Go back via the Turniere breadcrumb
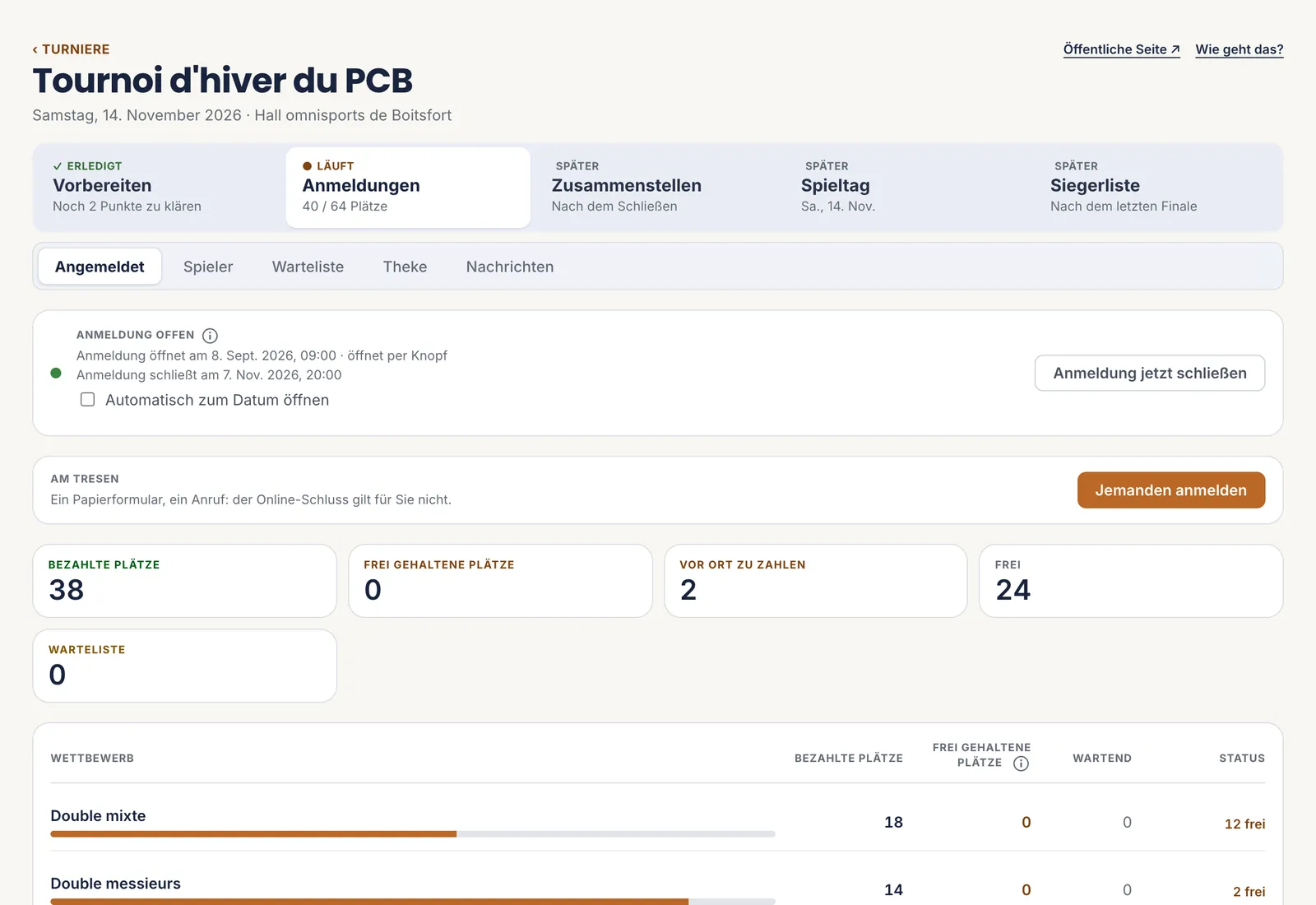 click(71, 49)
